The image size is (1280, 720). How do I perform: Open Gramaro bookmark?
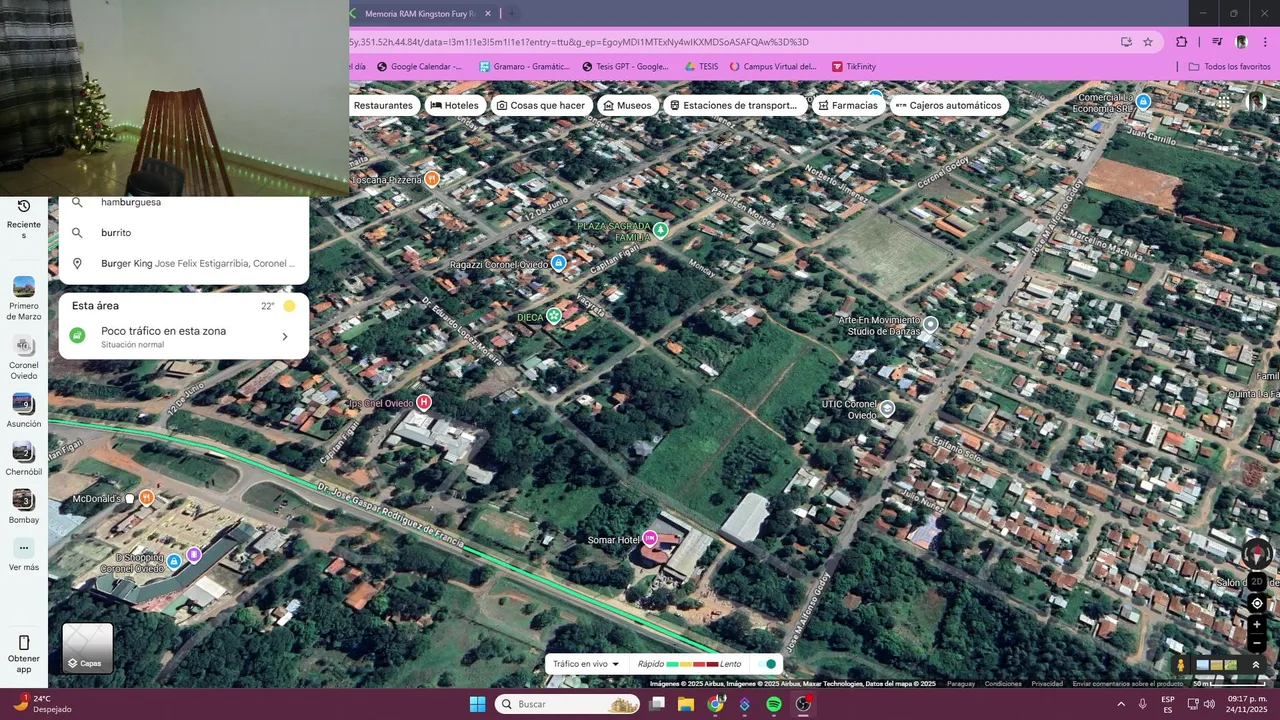coord(524,67)
